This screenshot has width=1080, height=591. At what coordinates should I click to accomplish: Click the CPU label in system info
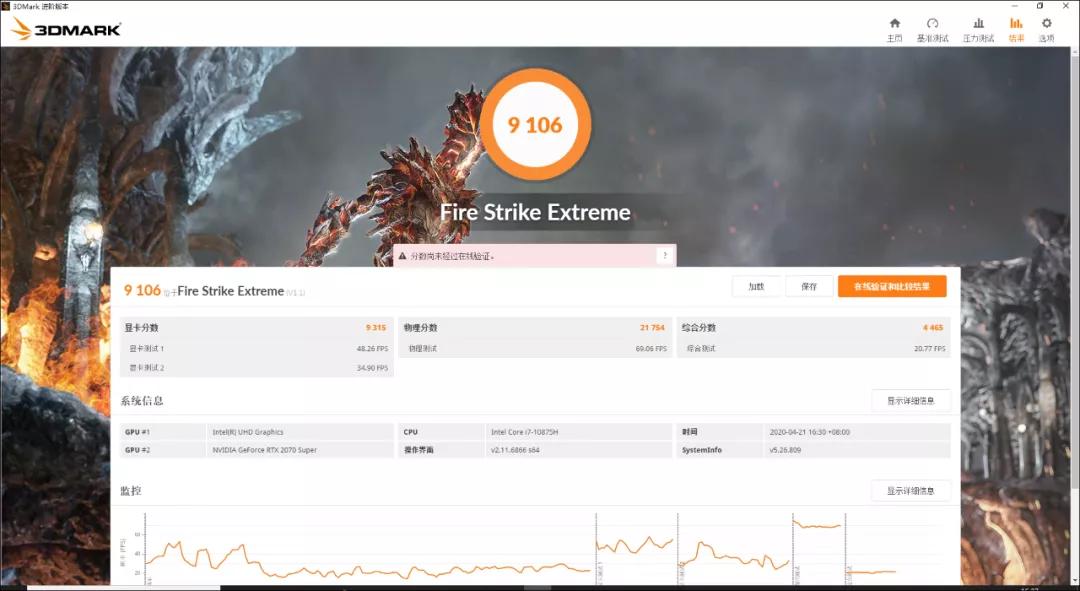tap(411, 432)
